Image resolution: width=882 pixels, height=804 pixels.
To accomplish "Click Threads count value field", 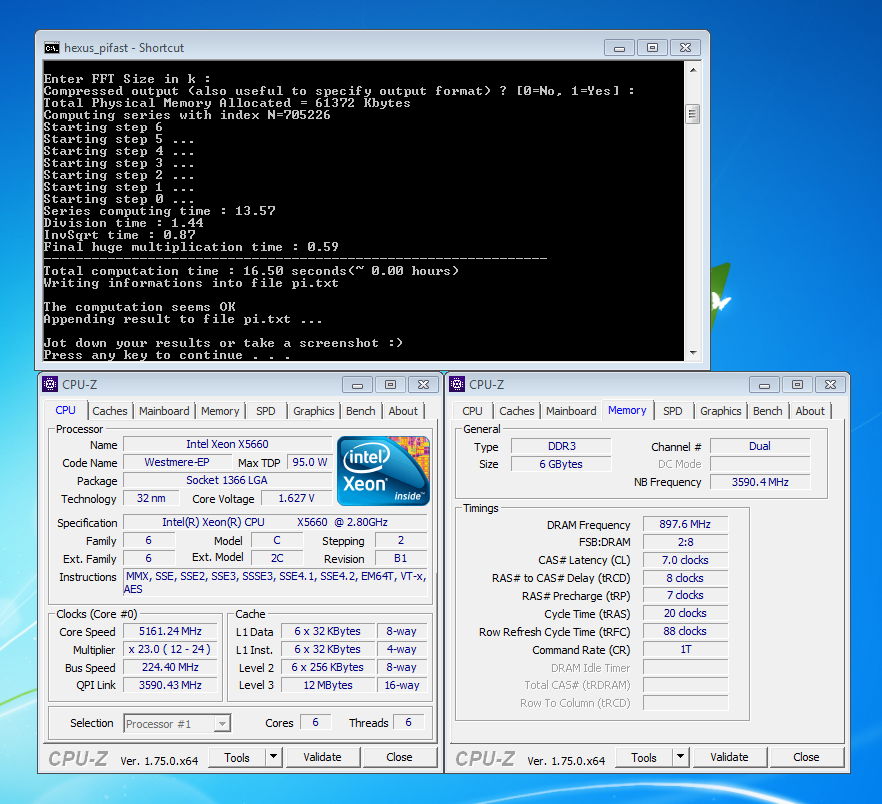I will pos(408,722).
